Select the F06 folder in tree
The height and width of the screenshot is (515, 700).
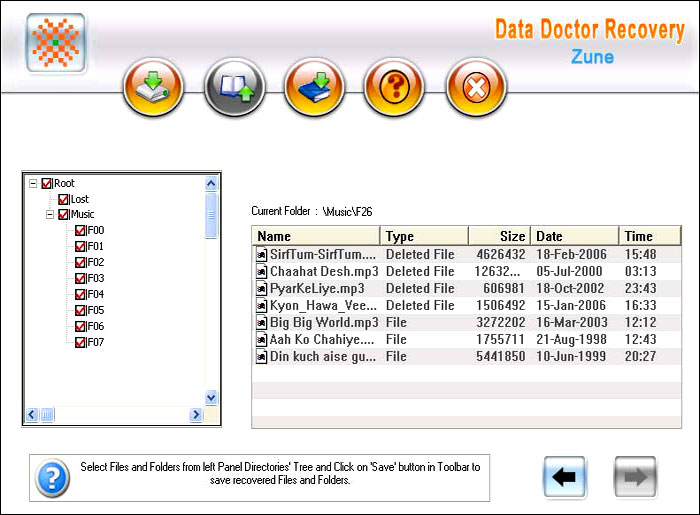[x=96, y=327]
